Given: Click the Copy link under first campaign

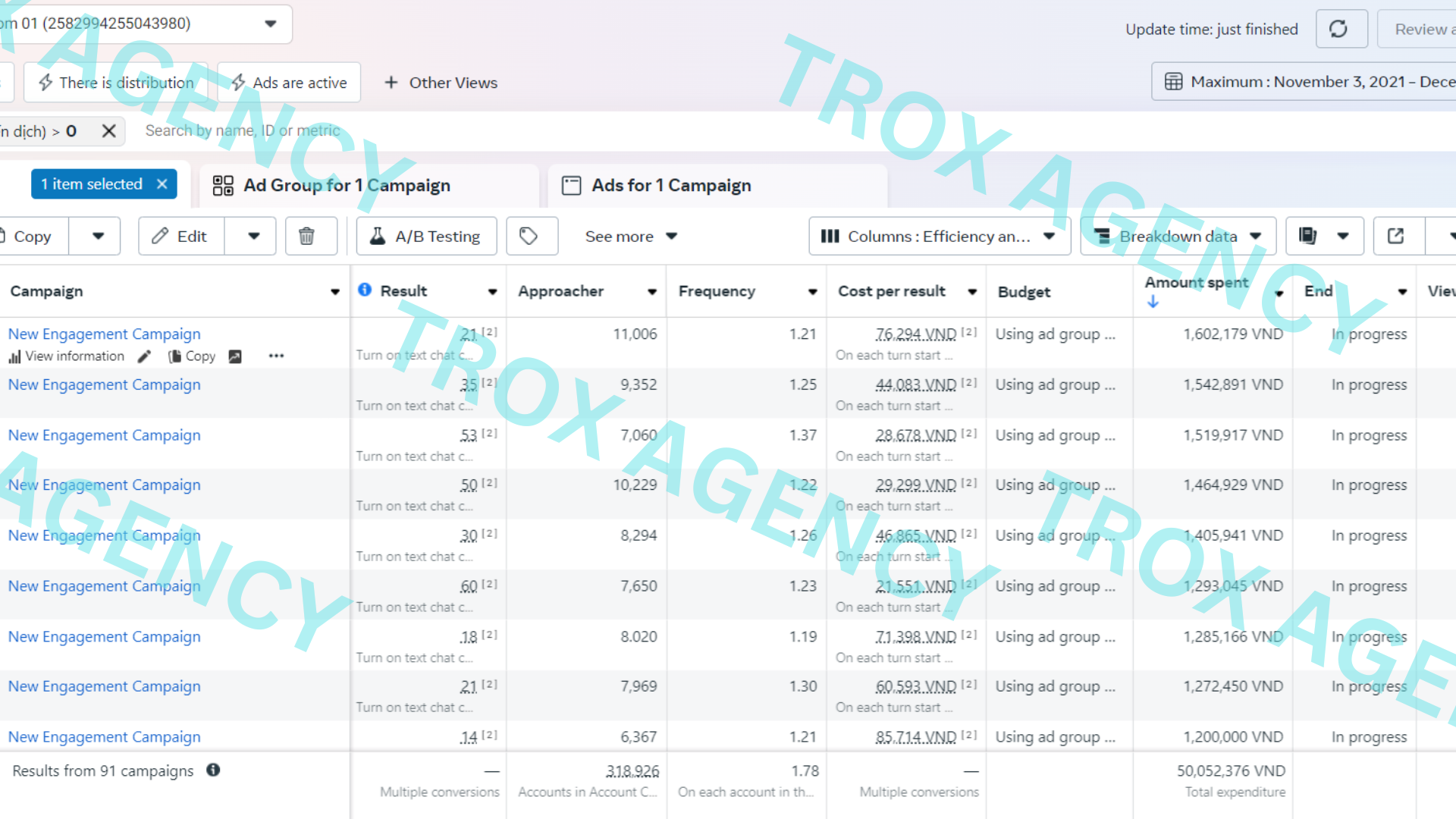Looking at the screenshot, I should 193,356.
